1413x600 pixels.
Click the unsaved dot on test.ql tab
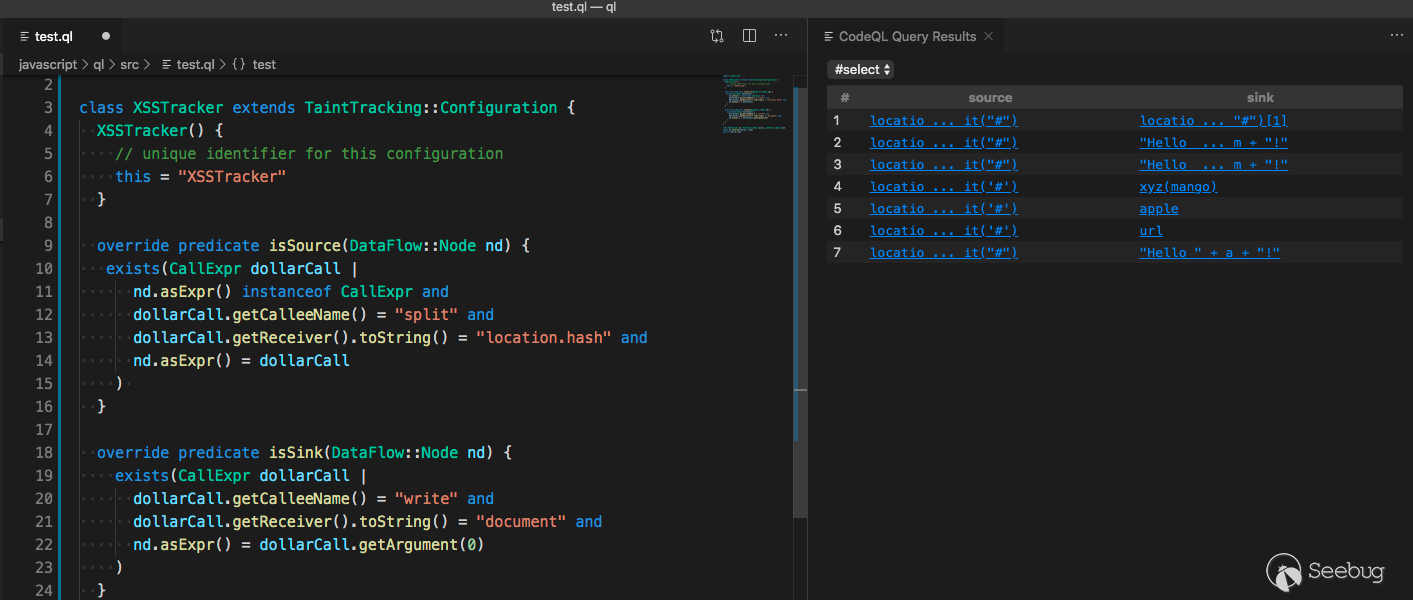pyautogui.click(x=105, y=37)
